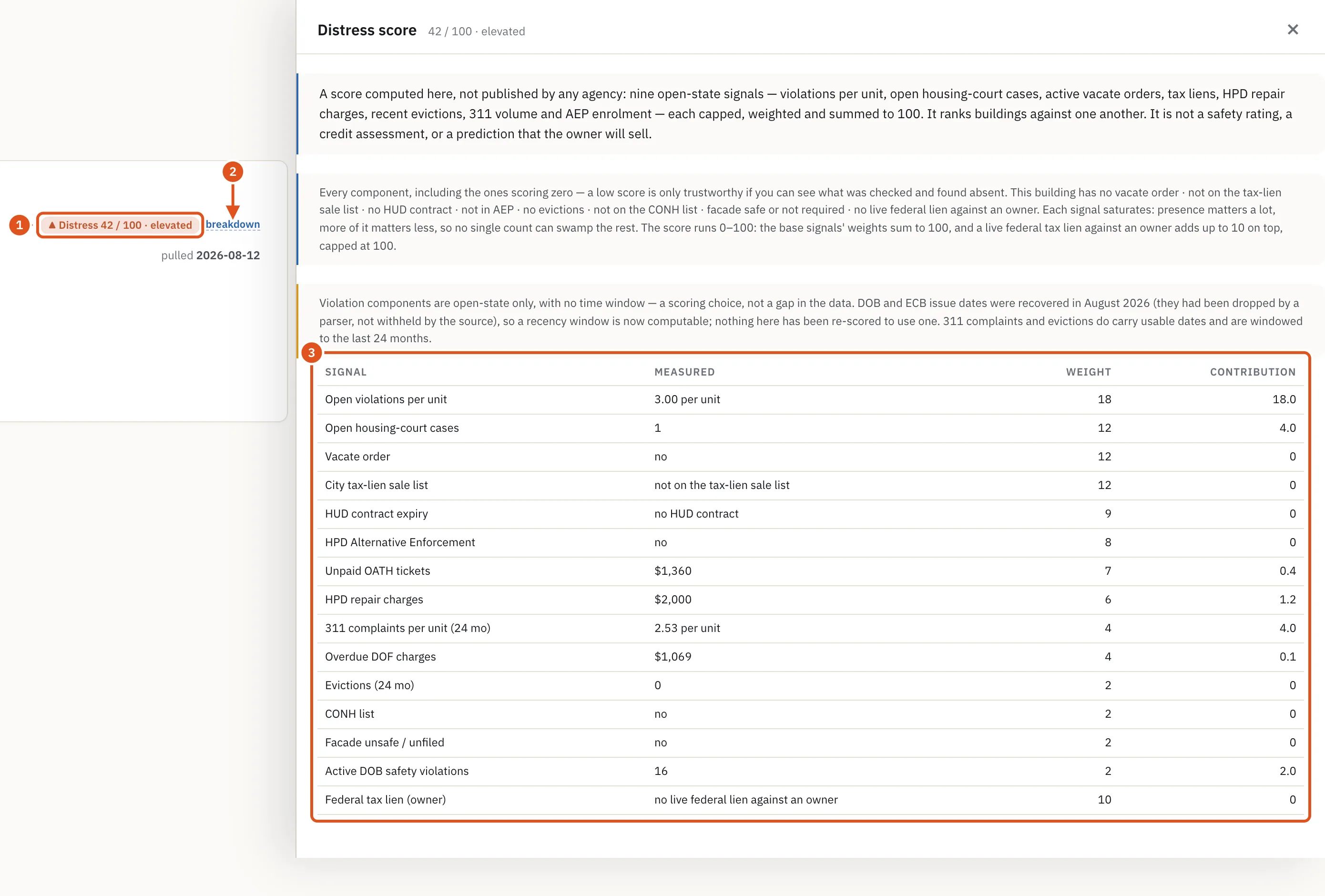This screenshot has height=896, width=1325.
Task: Click the '16' active DOB violations value
Action: (661, 771)
